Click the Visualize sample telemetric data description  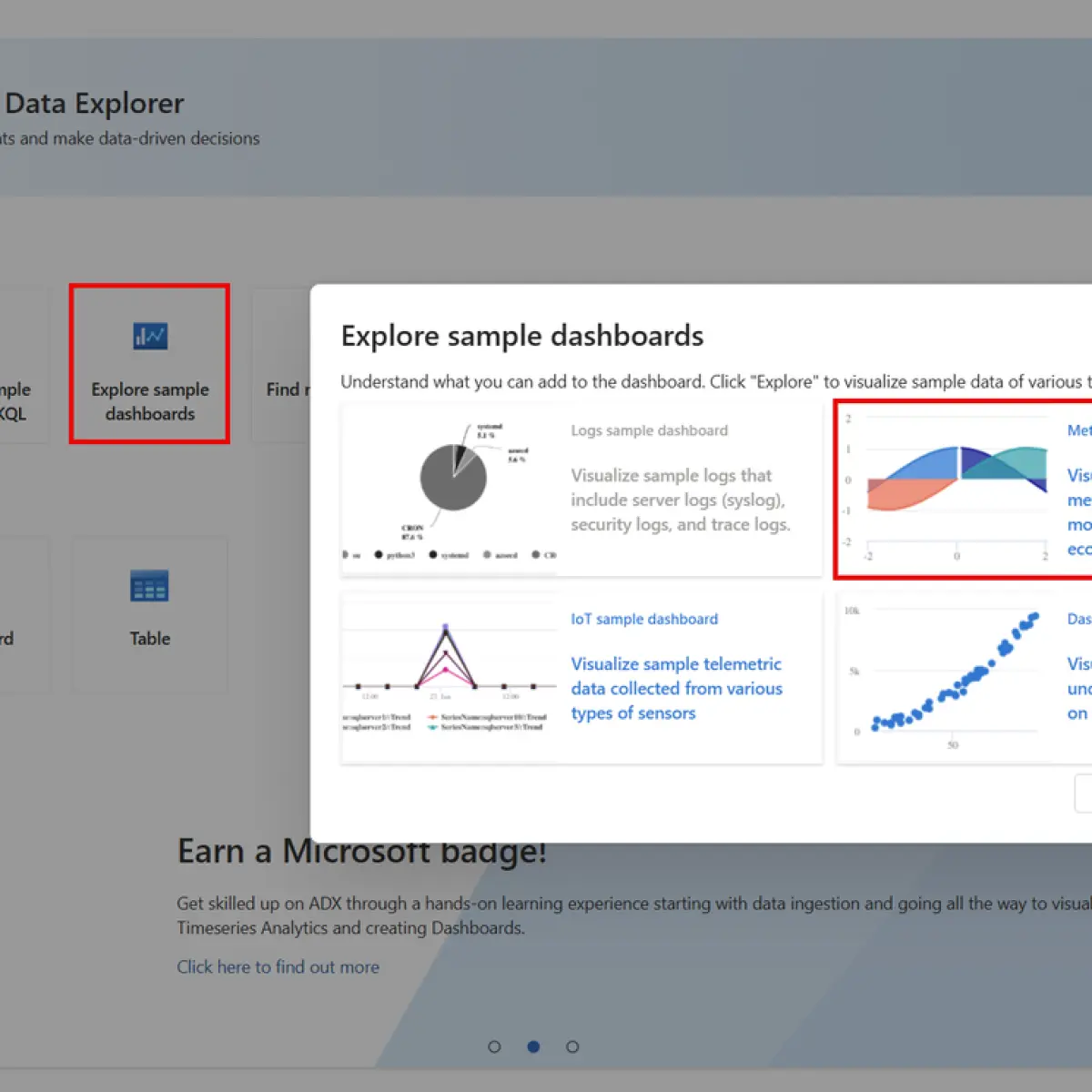(x=676, y=689)
